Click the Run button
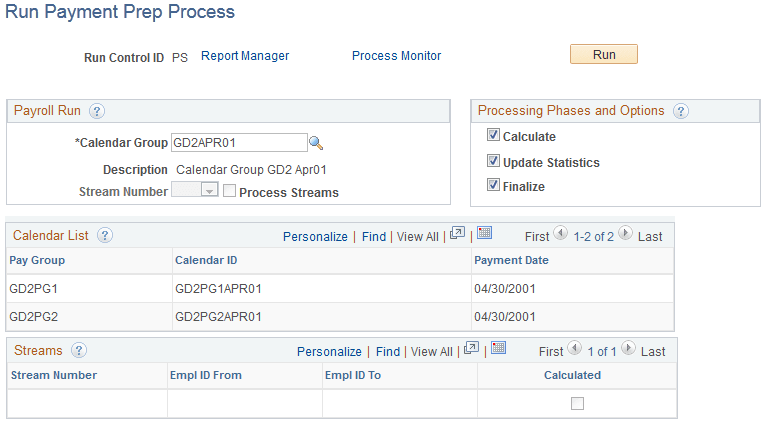 604,55
